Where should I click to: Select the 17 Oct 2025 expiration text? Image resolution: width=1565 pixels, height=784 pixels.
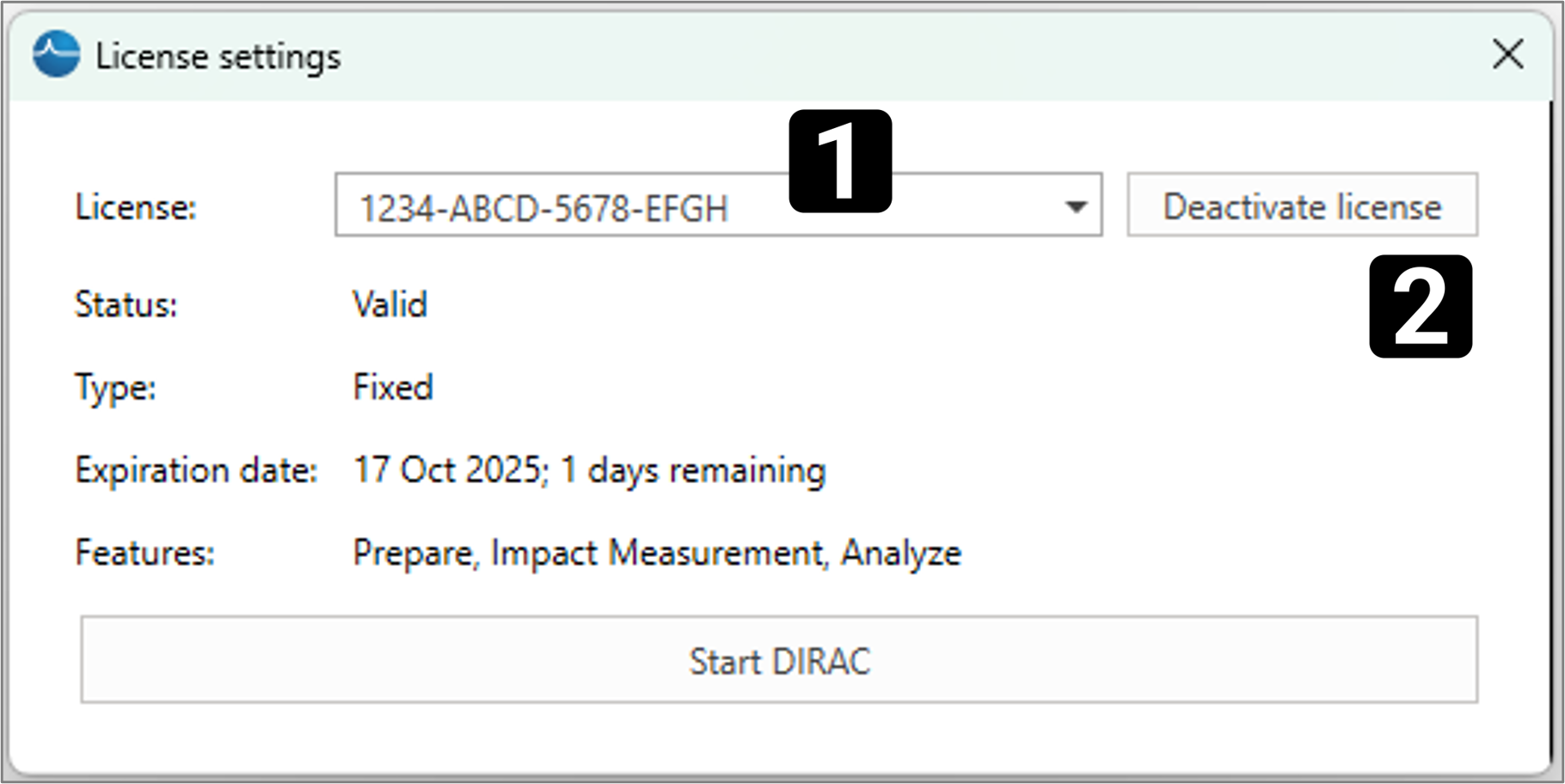point(447,470)
